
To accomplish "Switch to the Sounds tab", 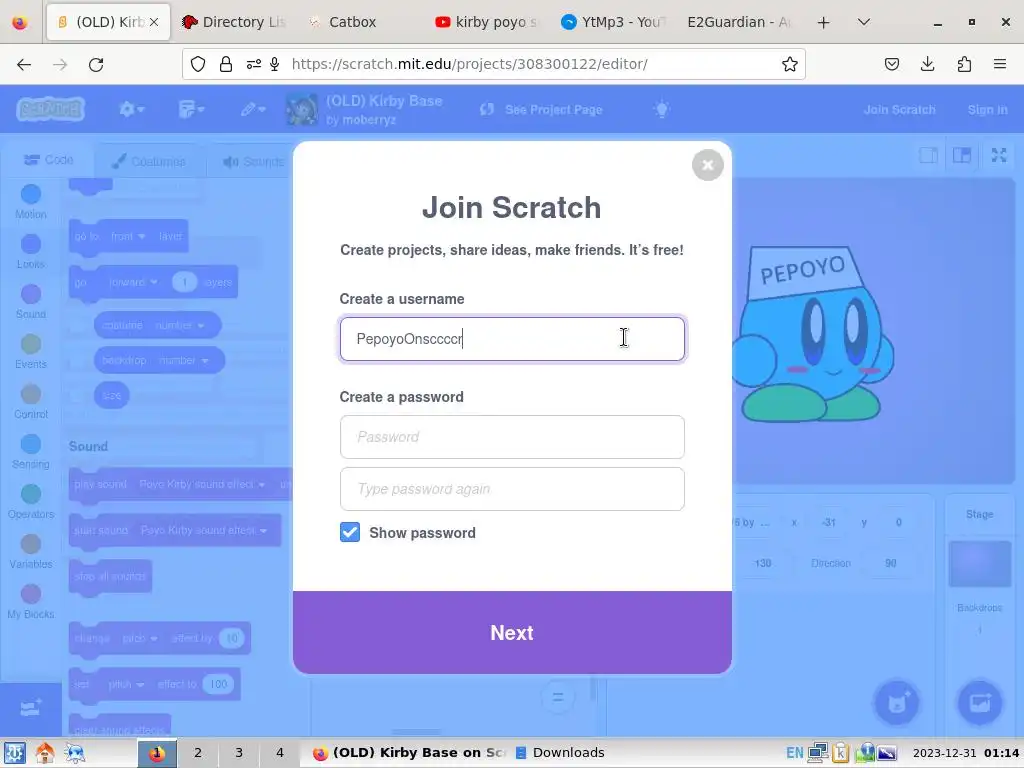I will pos(252,161).
